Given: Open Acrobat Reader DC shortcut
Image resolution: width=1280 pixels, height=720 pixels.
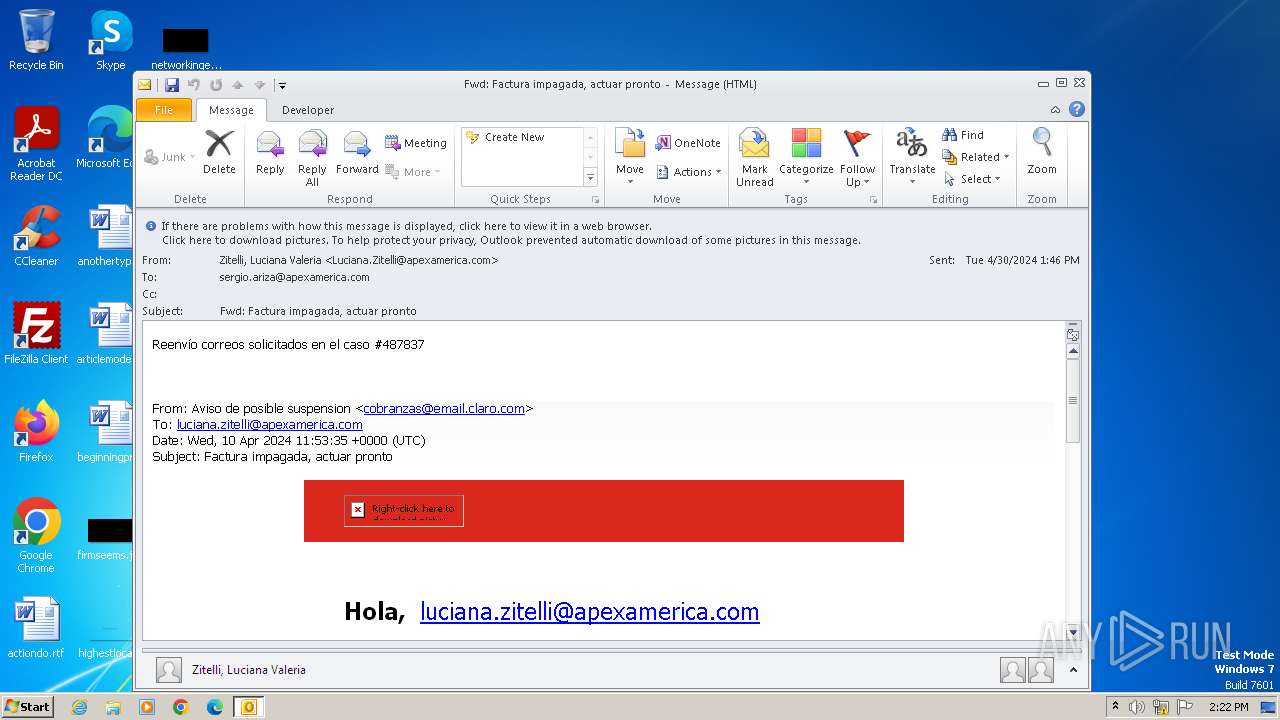Looking at the screenshot, I should coord(36,144).
